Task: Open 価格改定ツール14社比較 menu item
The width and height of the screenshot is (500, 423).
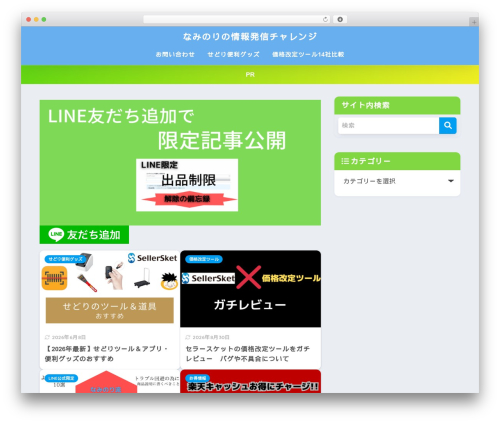Action: pyautogui.click(x=308, y=54)
